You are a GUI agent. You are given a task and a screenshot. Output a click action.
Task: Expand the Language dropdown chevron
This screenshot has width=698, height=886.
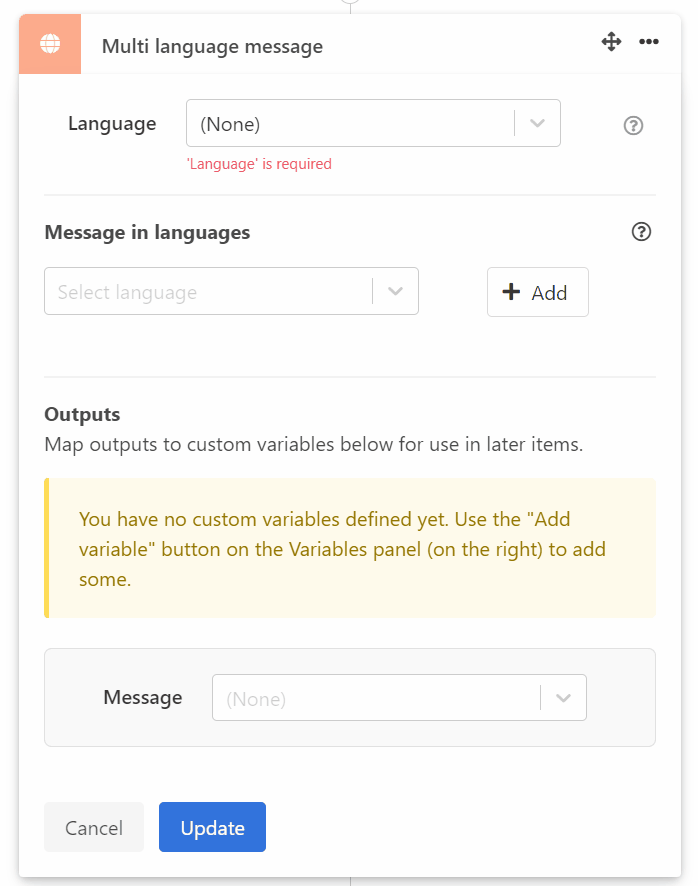click(x=538, y=124)
